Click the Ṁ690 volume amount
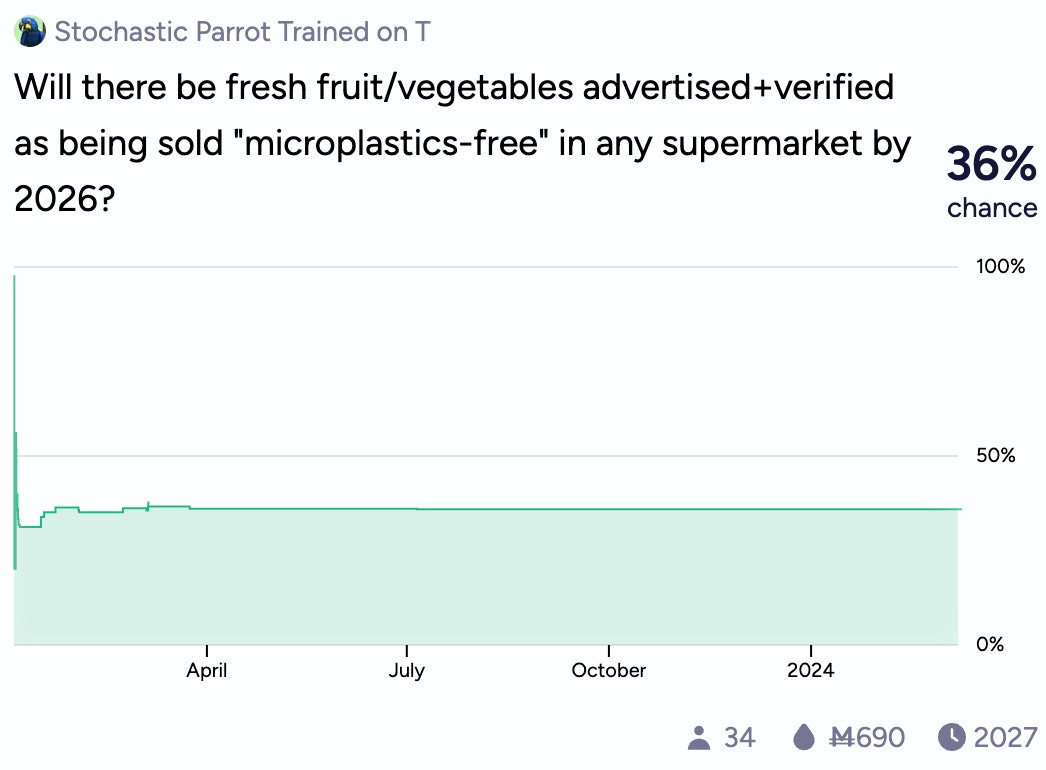 tap(867, 738)
